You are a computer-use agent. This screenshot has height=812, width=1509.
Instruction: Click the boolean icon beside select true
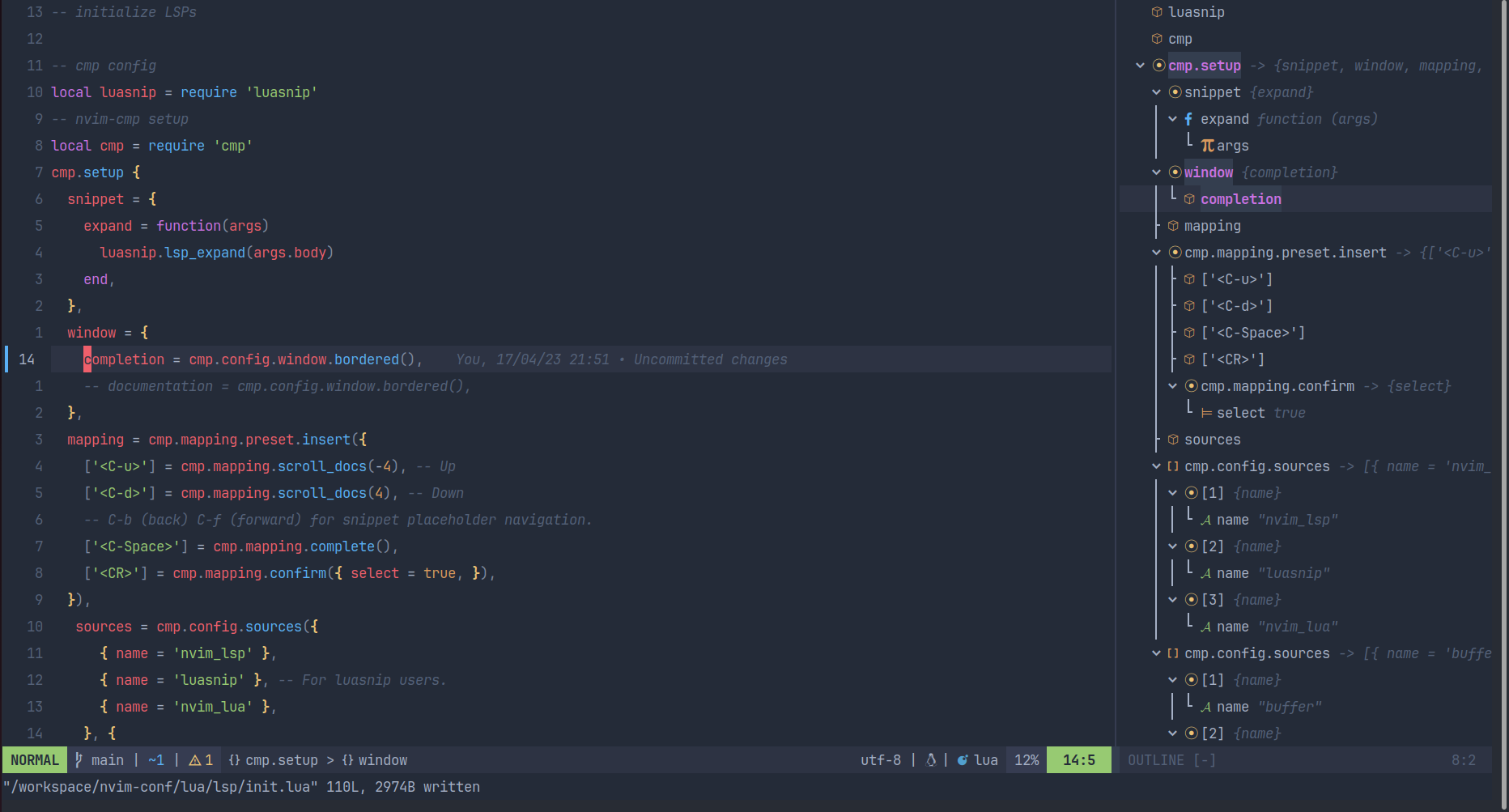pos(1205,413)
